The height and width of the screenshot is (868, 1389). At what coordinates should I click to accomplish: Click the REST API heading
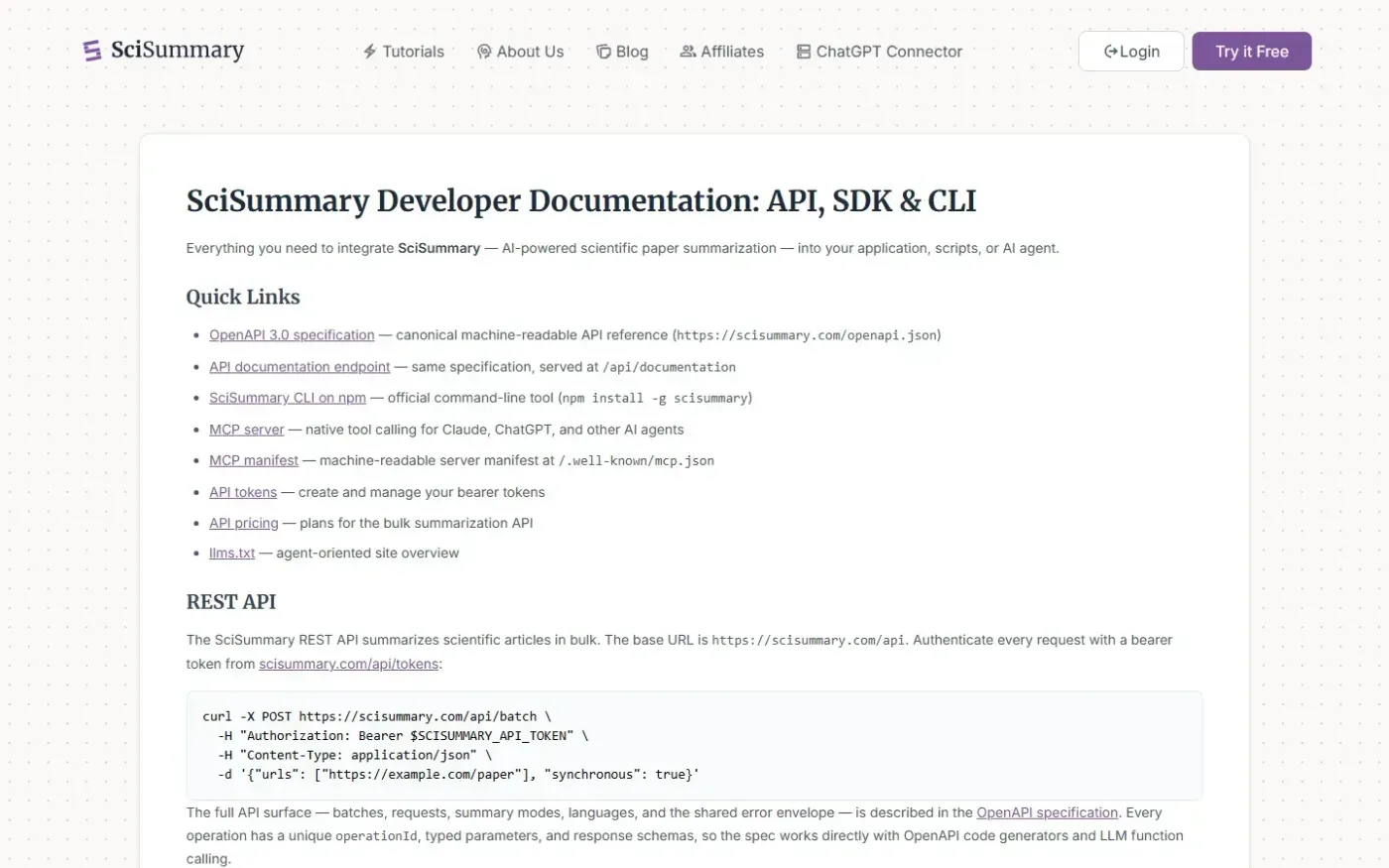(x=231, y=602)
